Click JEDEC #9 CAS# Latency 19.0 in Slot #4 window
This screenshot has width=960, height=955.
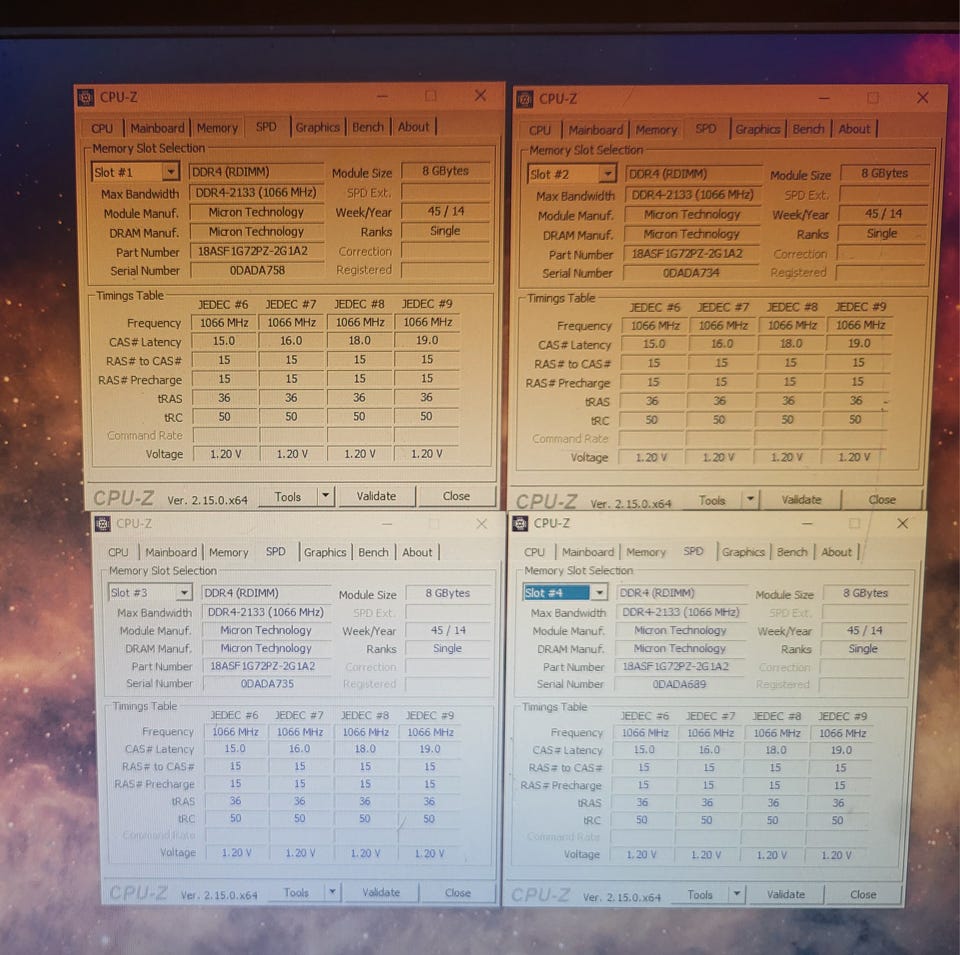841,750
